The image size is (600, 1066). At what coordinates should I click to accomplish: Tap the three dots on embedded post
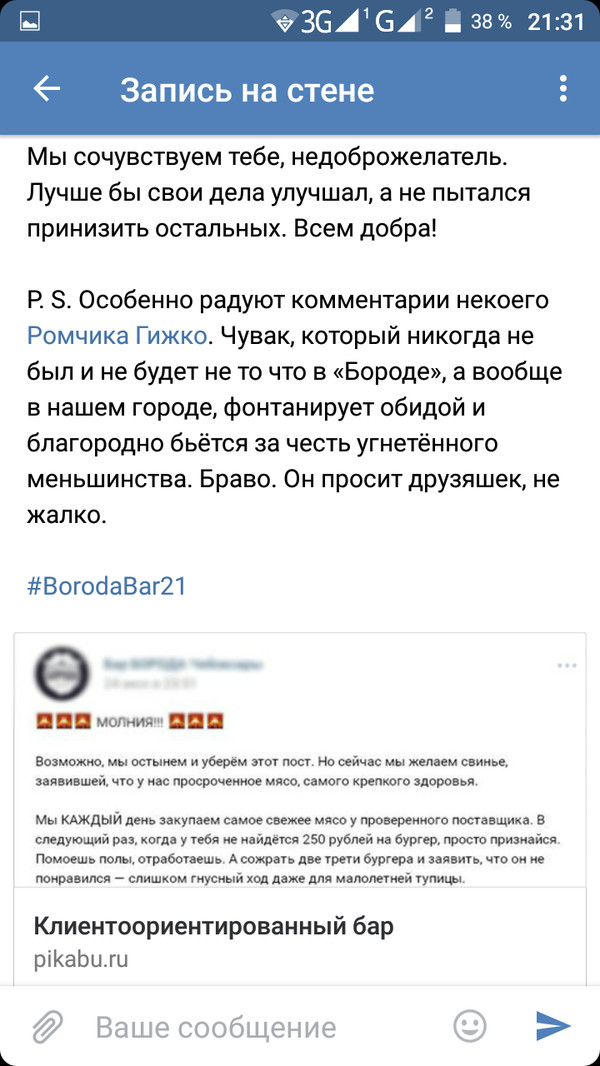pos(566,663)
